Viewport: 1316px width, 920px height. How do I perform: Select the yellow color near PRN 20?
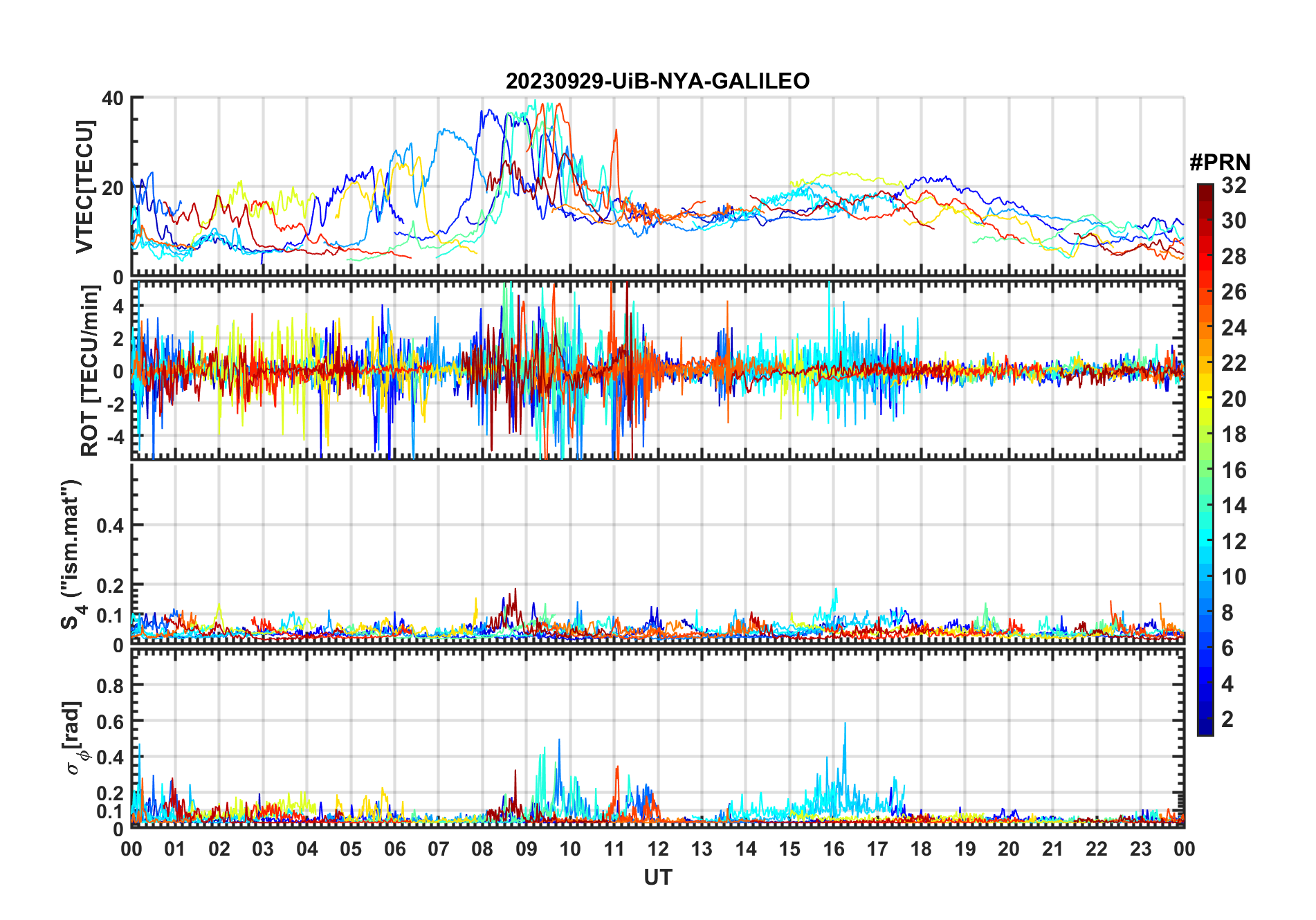point(1205,398)
